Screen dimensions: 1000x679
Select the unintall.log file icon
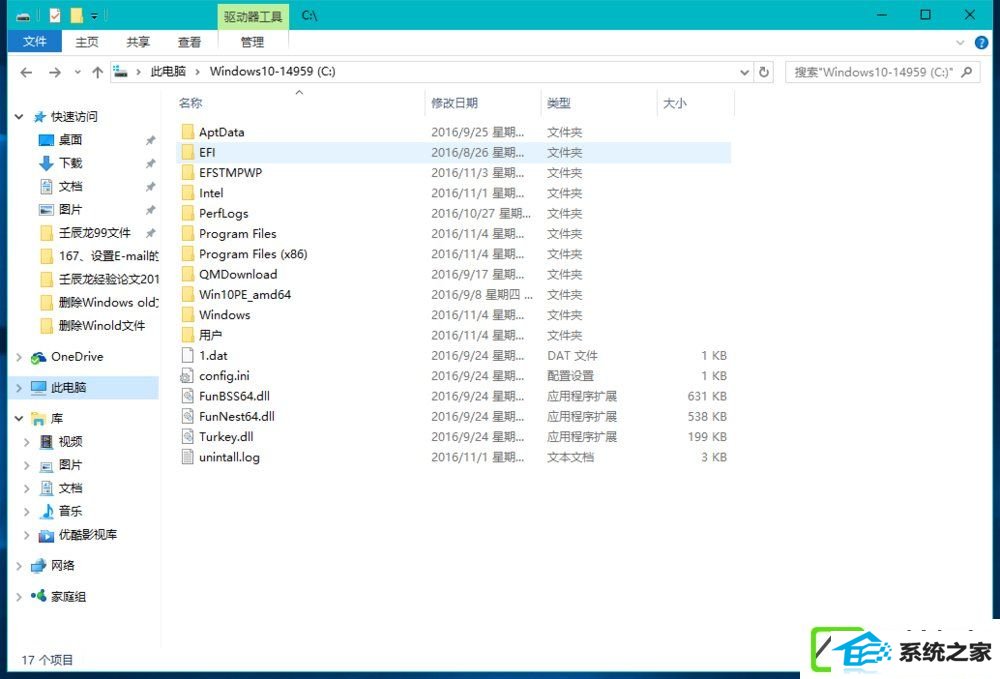click(188, 457)
